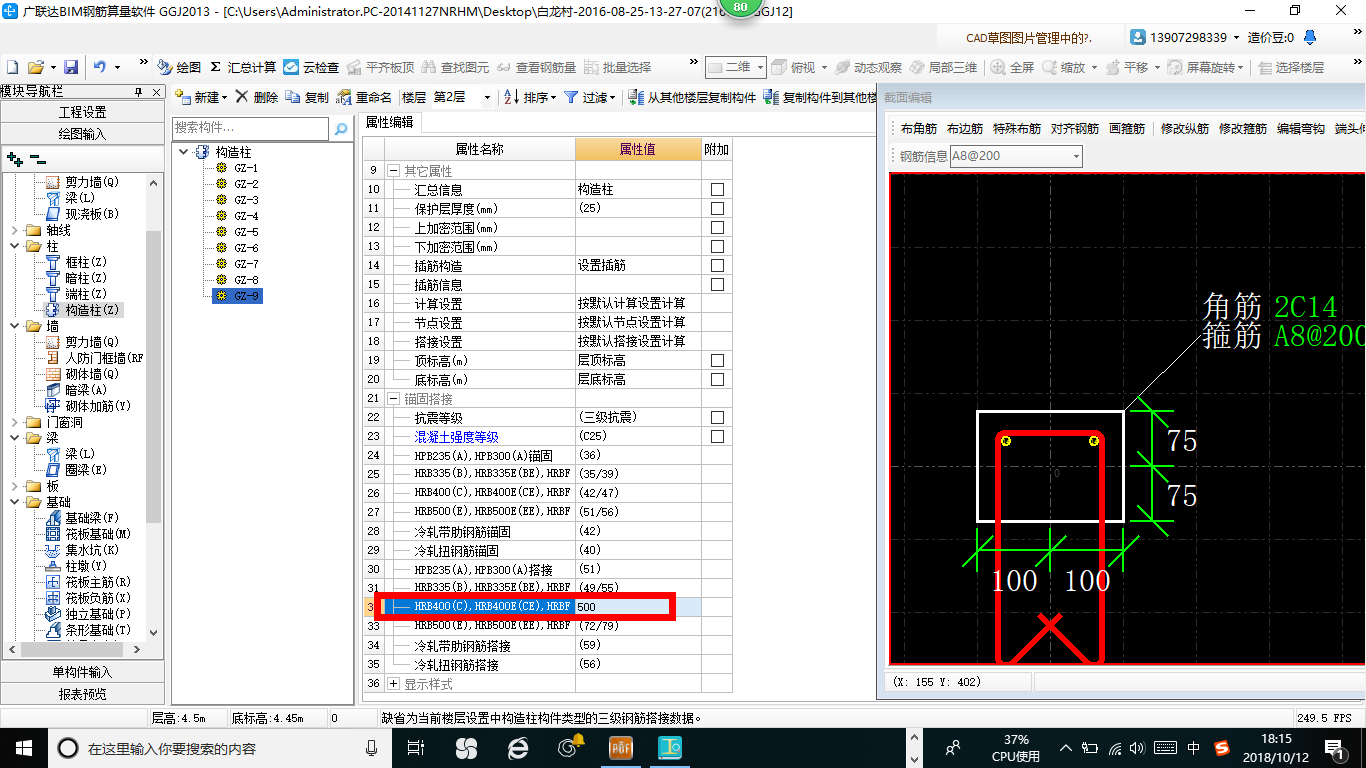The width and height of the screenshot is (1366, 768).
Task: Open Windows Task View in the taskbar
Action: (x=417, y=747)
